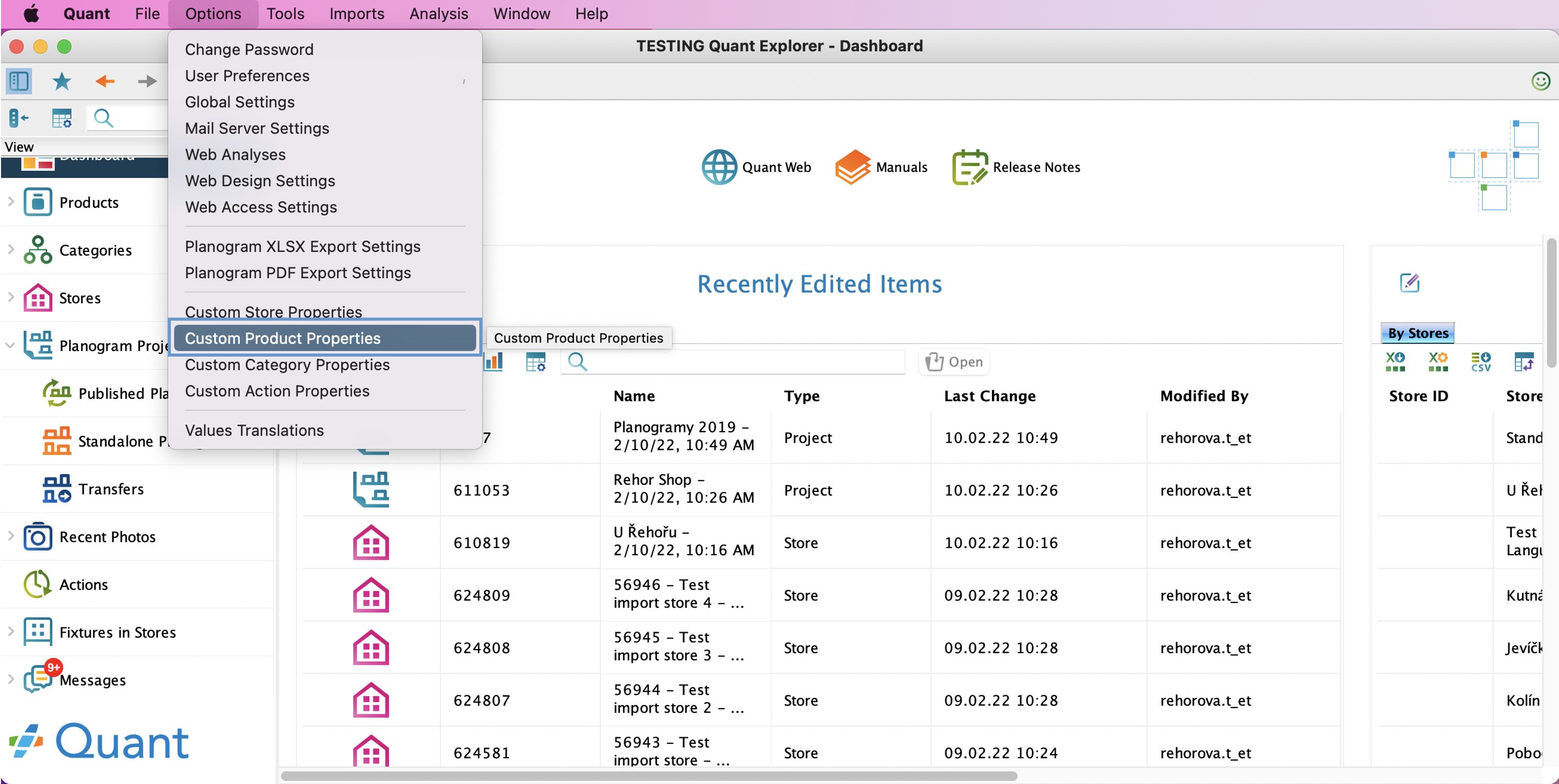Click the Store ID column header
The image size is (1559, 784).
click(x=1418, y=396)
